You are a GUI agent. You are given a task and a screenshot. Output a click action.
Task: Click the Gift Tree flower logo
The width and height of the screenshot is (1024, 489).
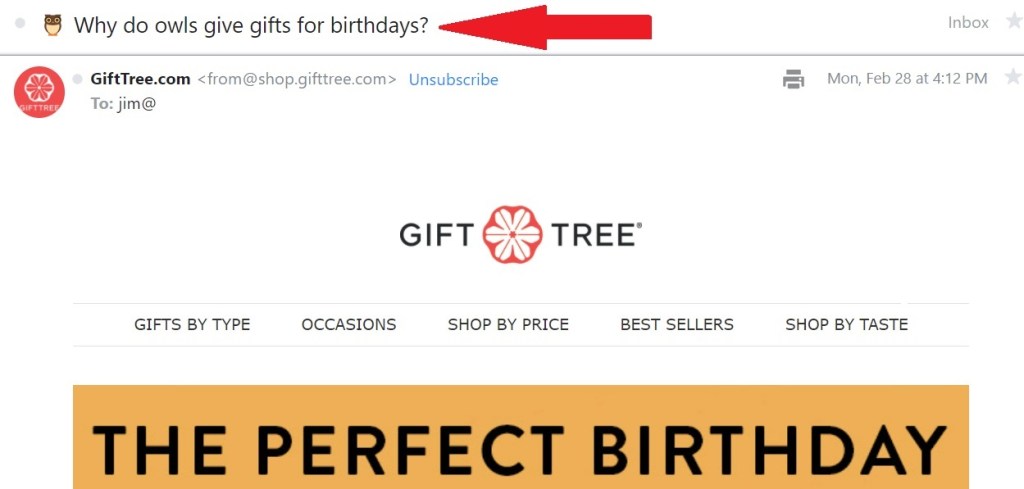513,234
